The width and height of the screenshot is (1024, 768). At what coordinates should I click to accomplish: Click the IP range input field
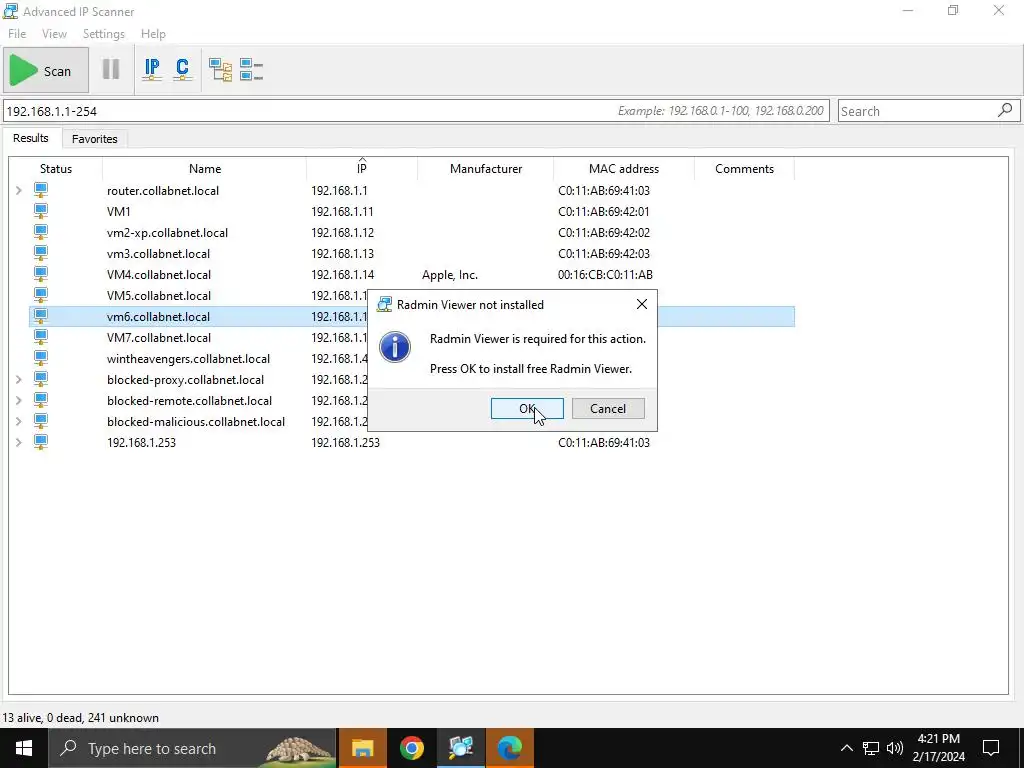tap(416, 111)
